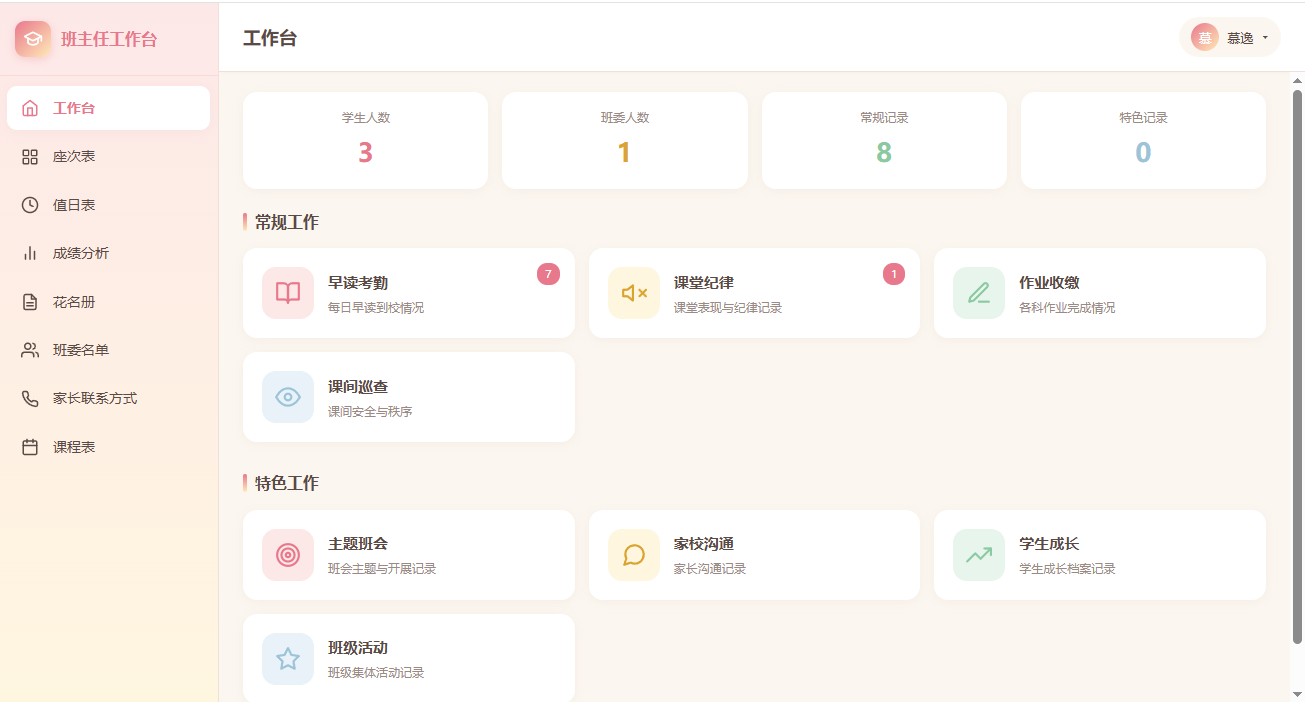
Task: Open the eye icon for 课间巡查
Action: click(x=288, y=397)
